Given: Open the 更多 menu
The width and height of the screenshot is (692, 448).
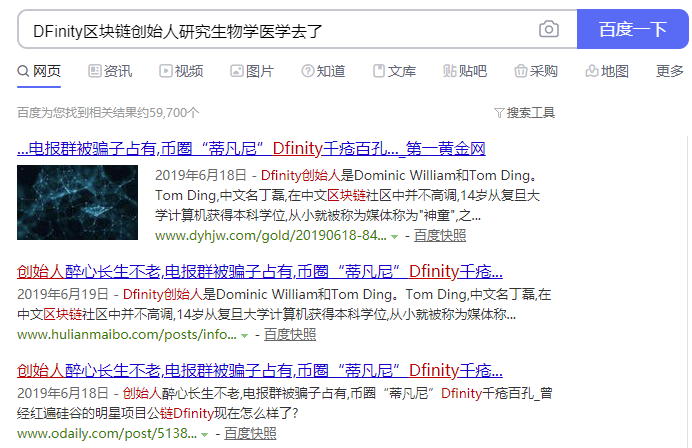Looking at the screenshot, I should coord(669,71).
